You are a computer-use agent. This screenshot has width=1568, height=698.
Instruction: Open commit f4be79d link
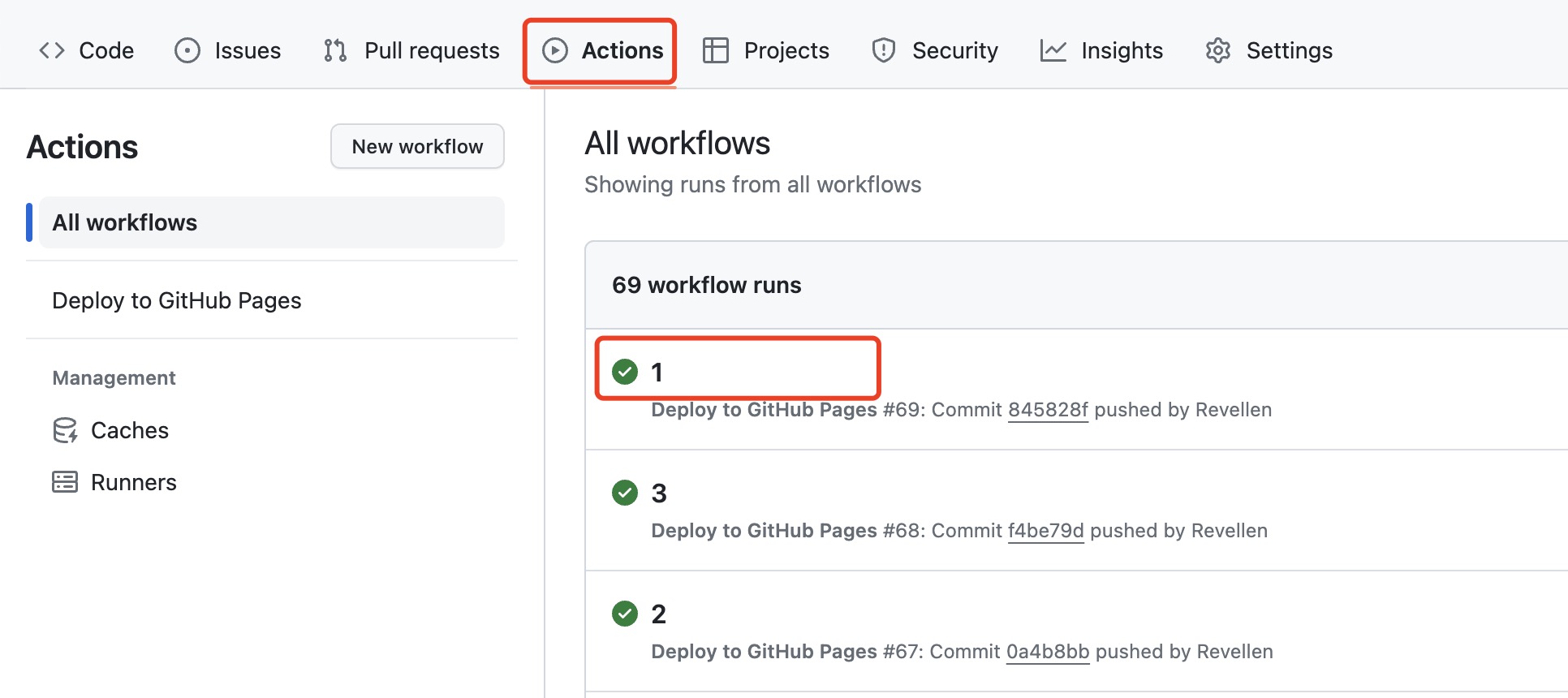(x=1045, y=531)
